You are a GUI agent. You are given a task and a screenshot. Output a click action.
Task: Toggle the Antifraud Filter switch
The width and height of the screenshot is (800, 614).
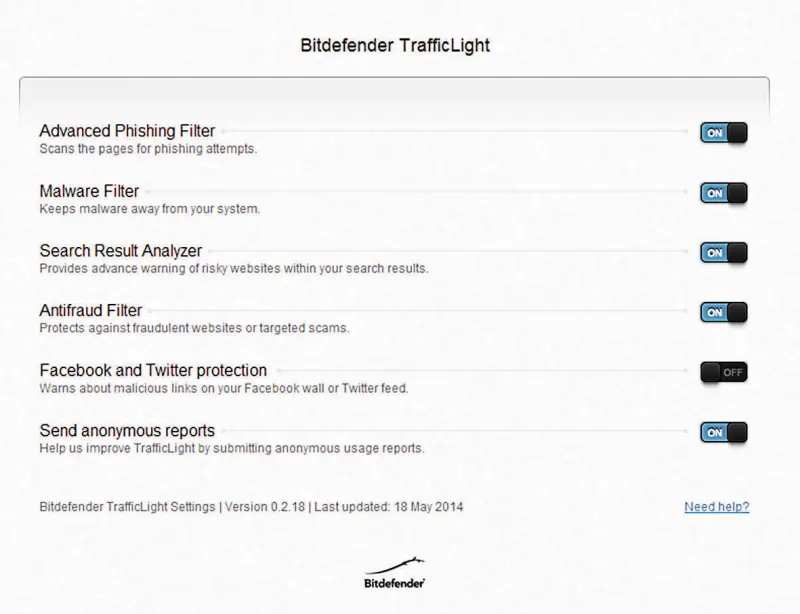[724, 313]
